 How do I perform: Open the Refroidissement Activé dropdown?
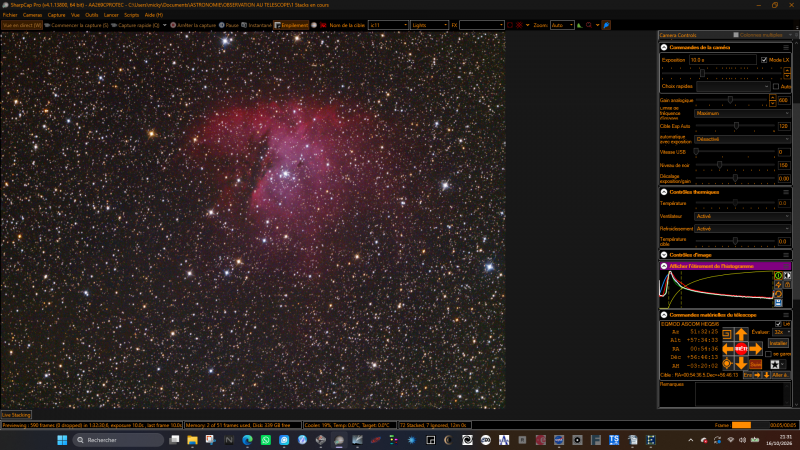click(742, 229)
